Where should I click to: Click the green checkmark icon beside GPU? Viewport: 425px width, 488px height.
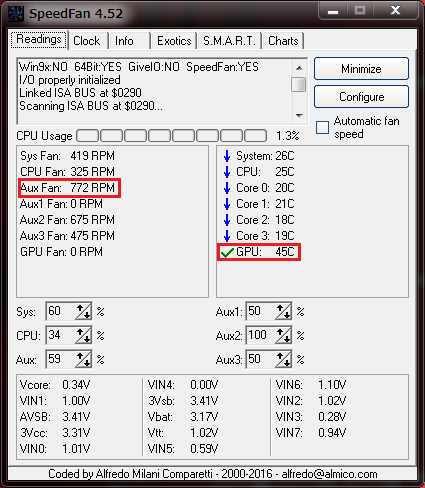(x=227, y=252)
